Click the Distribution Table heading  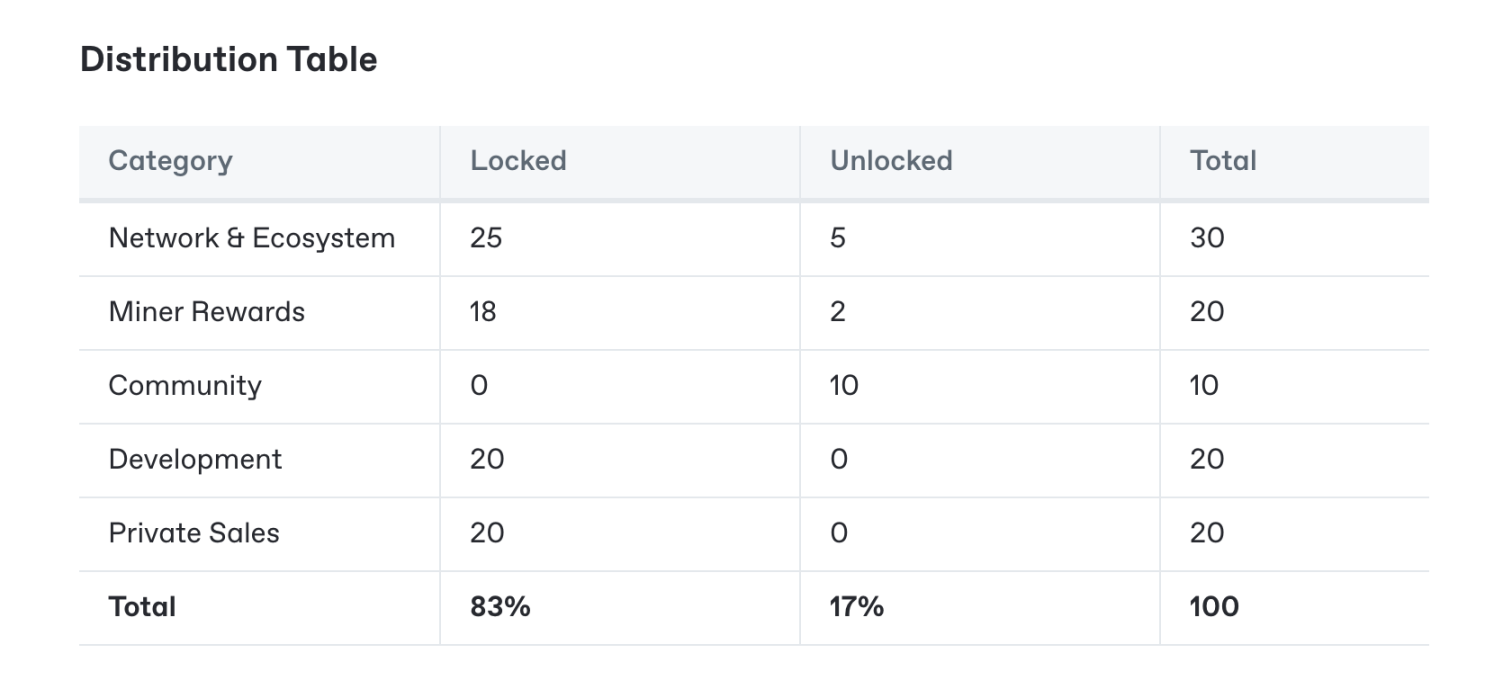click(x=228, y=60)
